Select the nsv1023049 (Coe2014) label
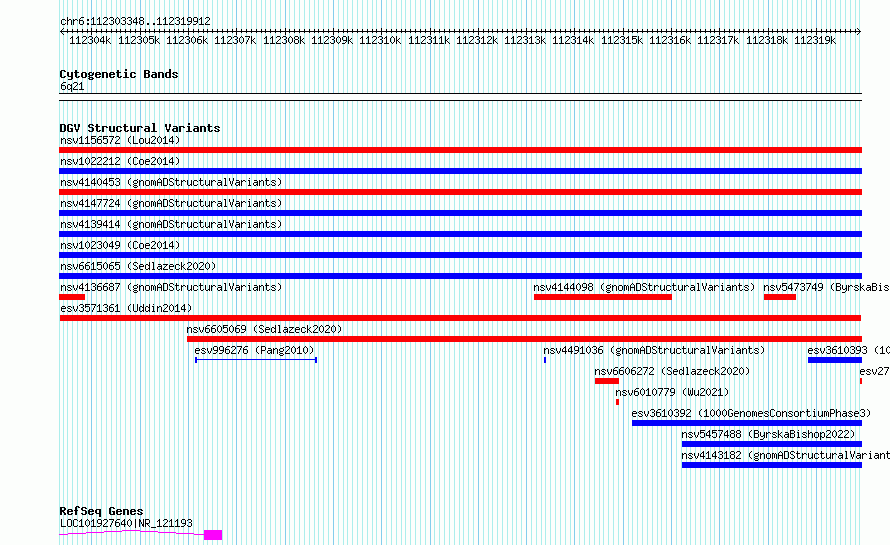Viewport: 890px width, 545px height. coord(120,245)
